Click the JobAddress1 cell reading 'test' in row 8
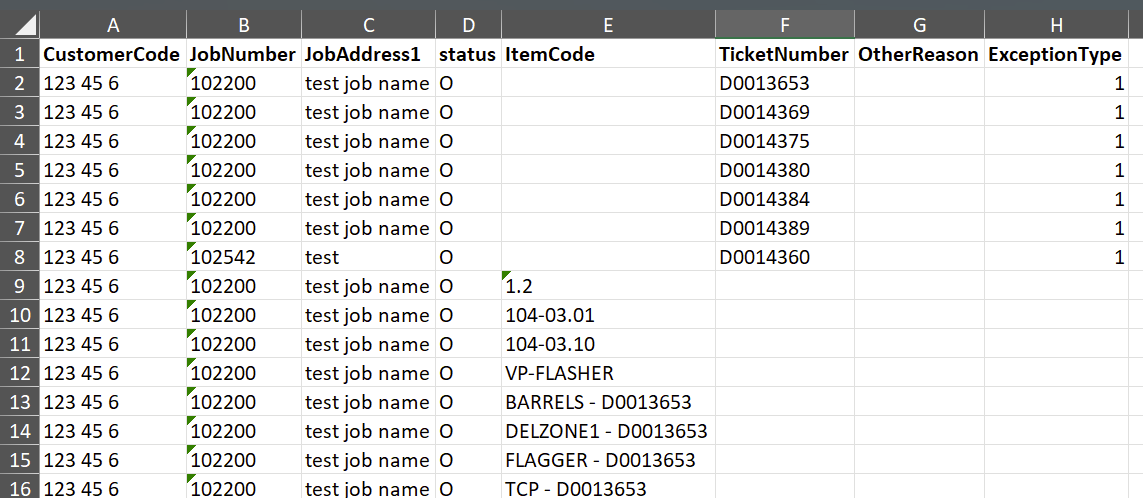The width and height of the screenshot is (1143, 498). [369, 257]
